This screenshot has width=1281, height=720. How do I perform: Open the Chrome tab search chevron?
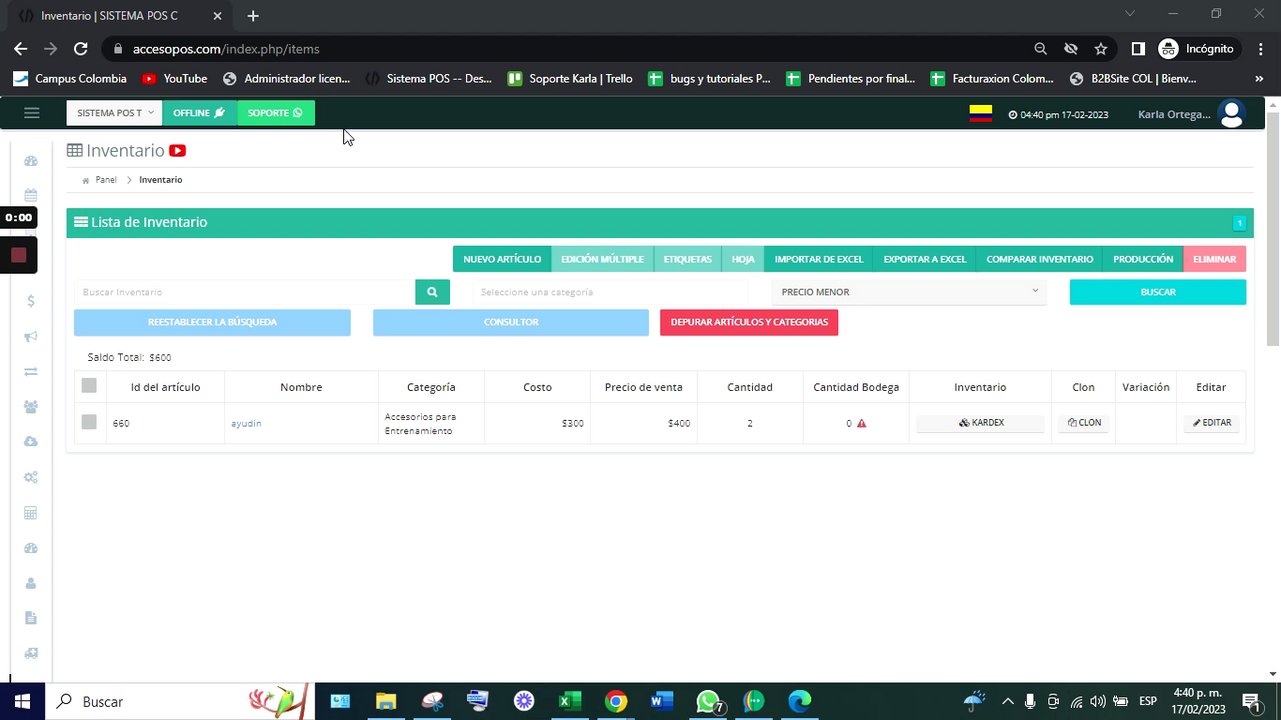point(1130,14)
